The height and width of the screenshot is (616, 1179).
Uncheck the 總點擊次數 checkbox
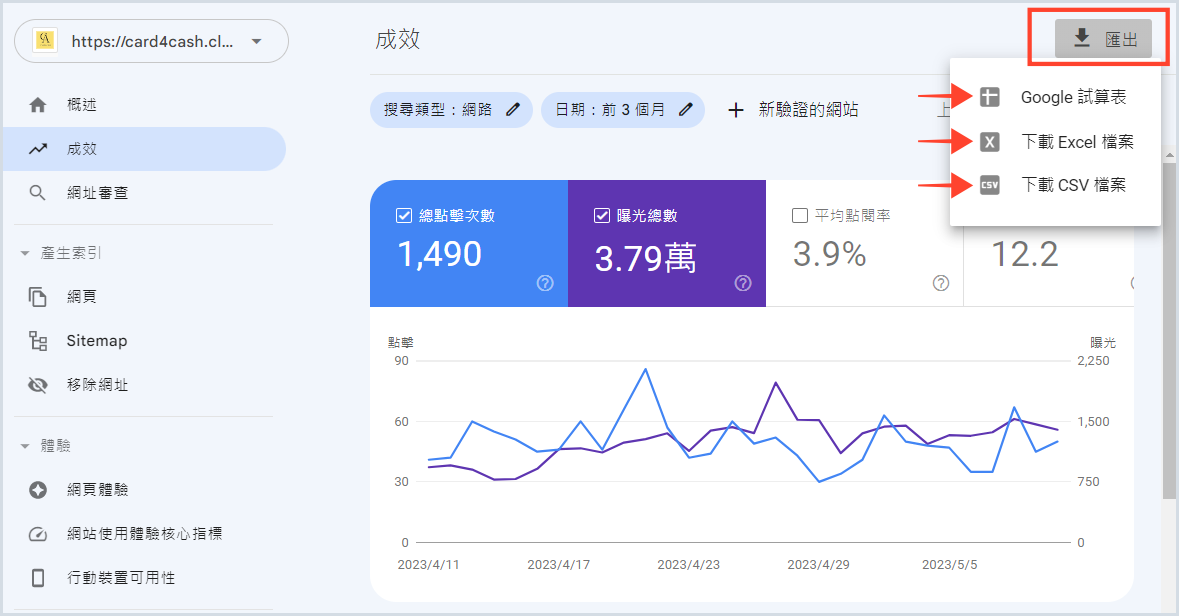[404, 215]
